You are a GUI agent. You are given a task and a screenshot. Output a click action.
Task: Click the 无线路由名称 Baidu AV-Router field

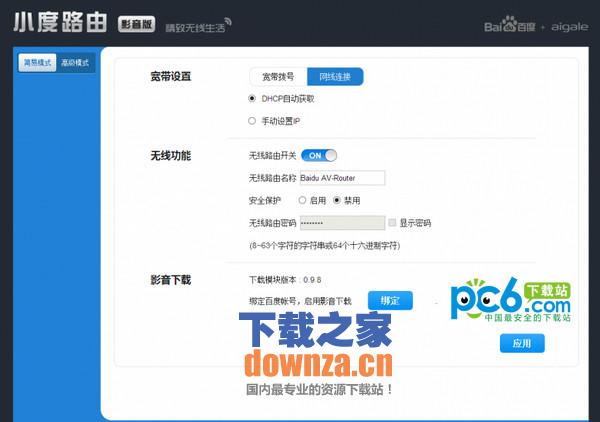tap(342, 178)
